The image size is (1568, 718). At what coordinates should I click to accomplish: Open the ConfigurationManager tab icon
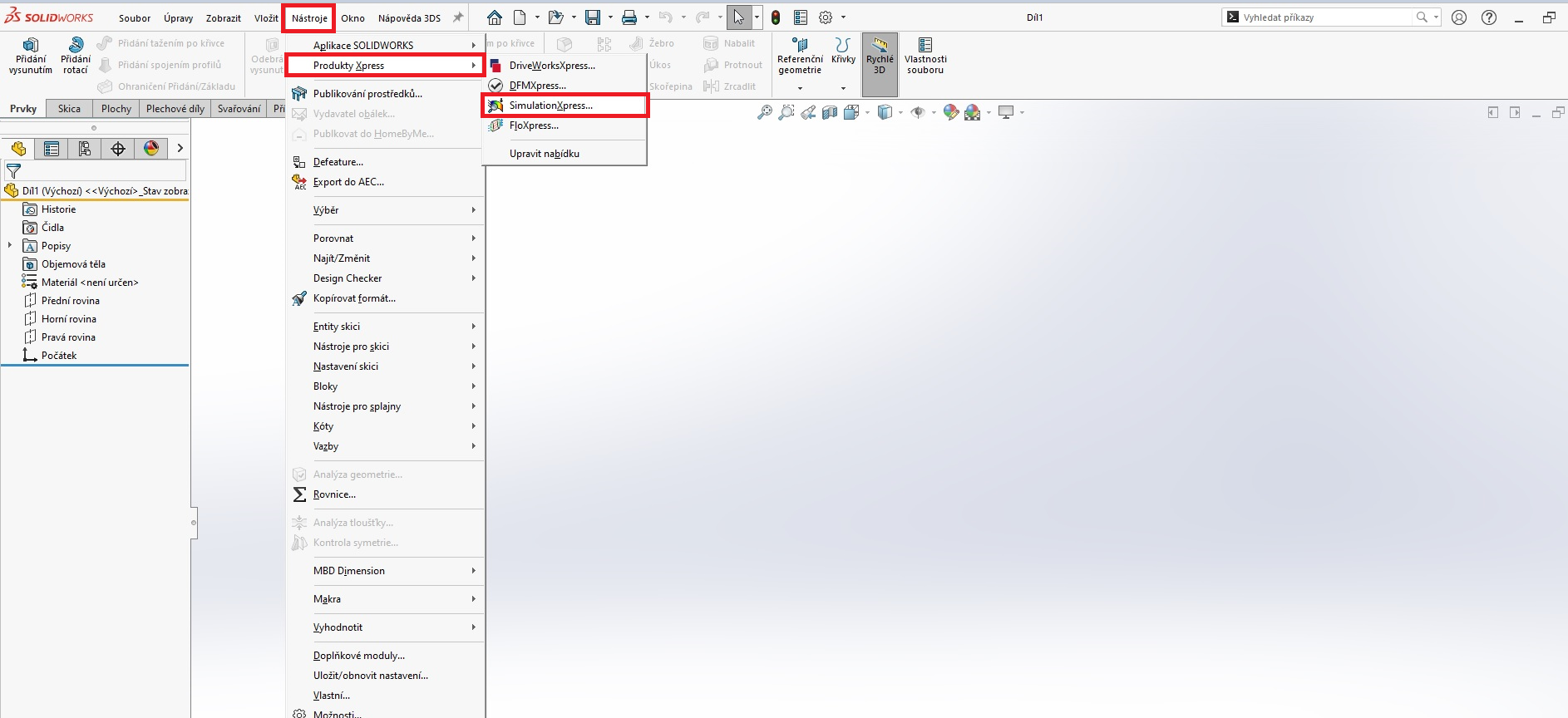coord(85,149)
